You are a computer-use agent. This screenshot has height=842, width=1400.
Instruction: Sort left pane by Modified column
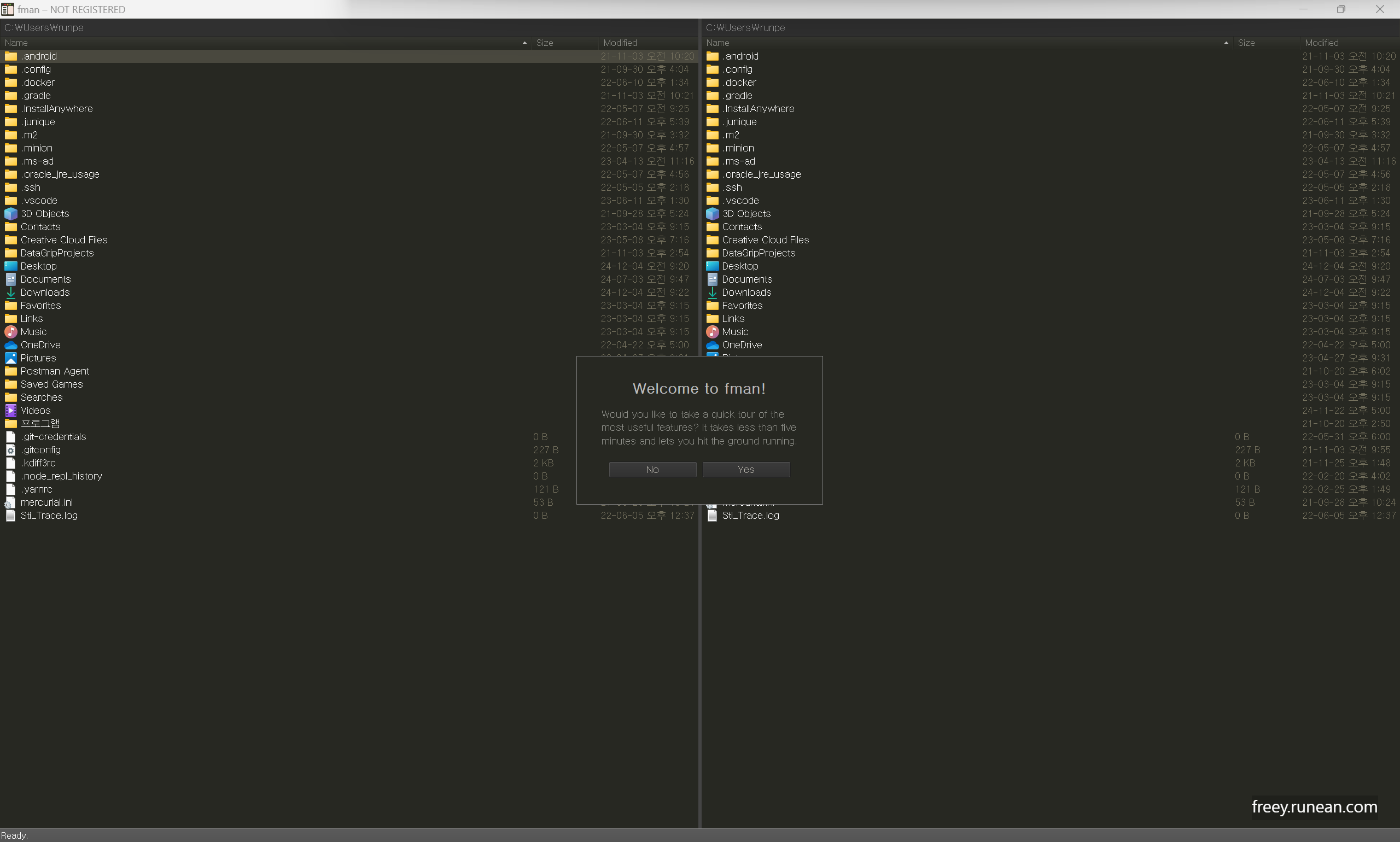click(620, 43)
